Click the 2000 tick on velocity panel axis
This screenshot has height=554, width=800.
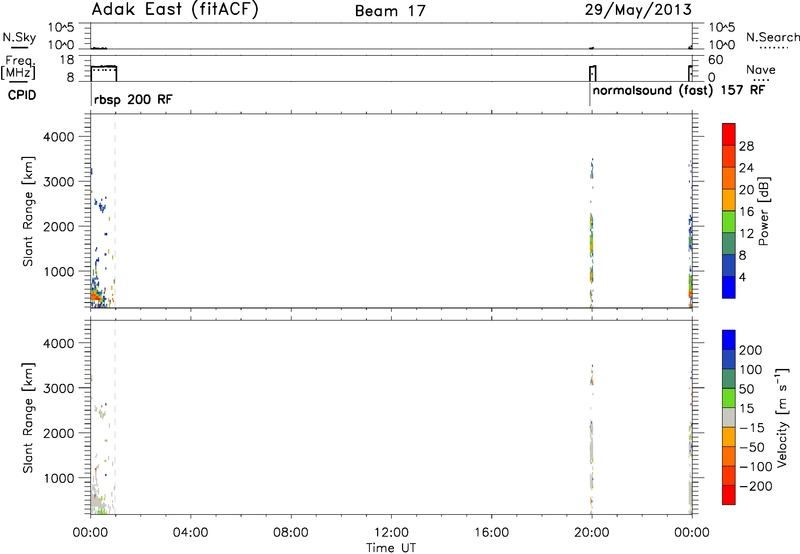click(x=59, y=433)
